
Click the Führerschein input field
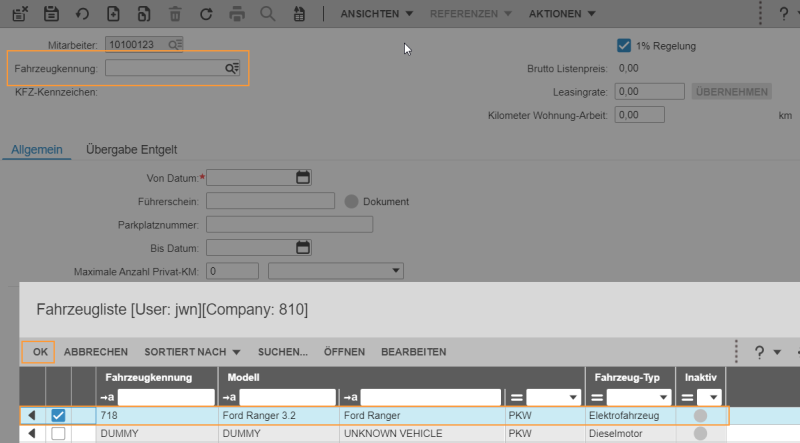(x=270, y=201)
